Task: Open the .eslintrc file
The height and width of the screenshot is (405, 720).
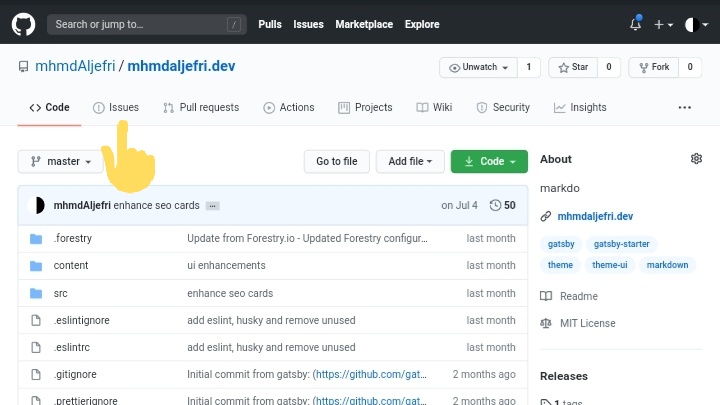Action: tap(71, 348)
